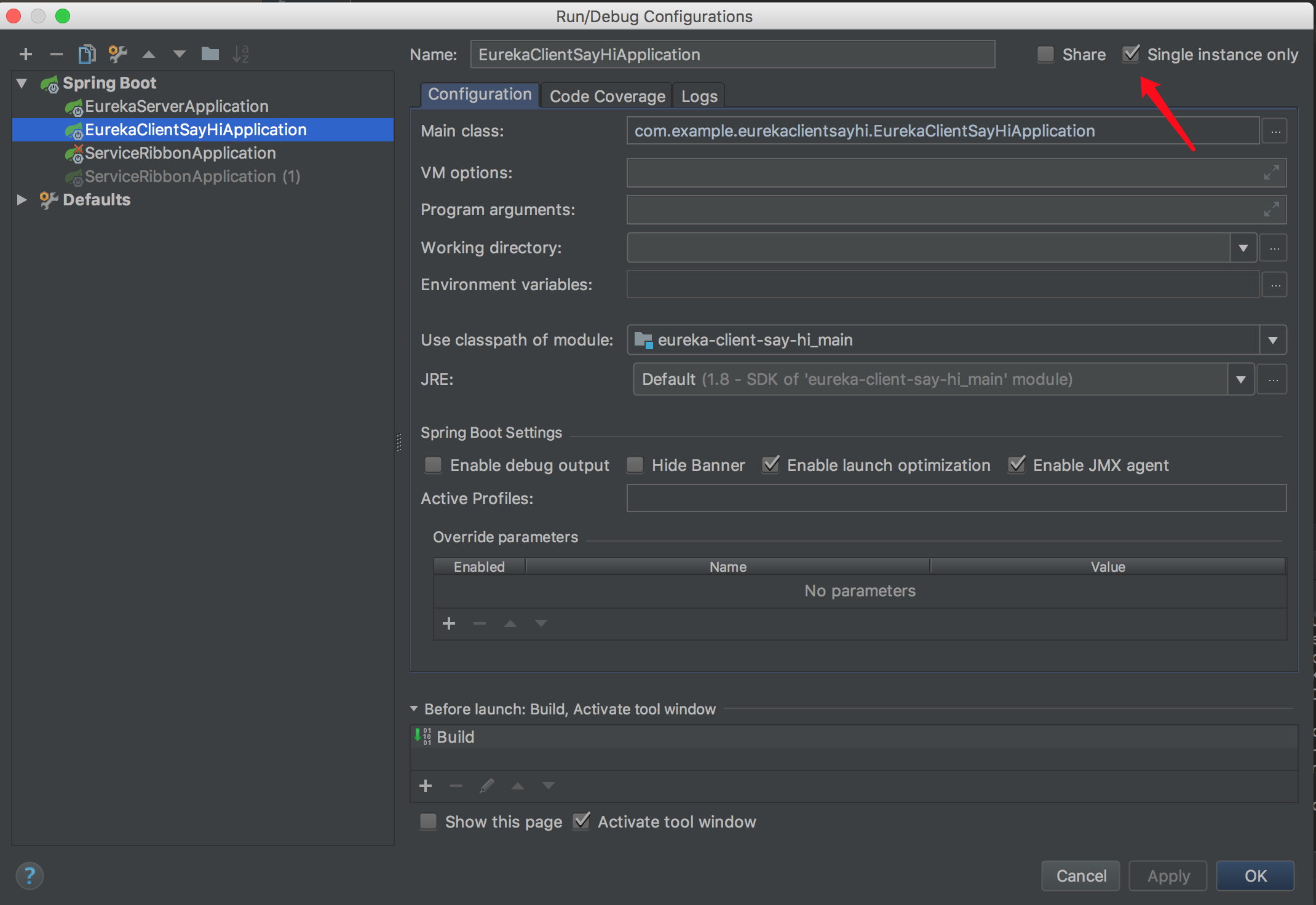Viewport: 1316px width, 905px height.
Task: Enable the Hide Banner checkbox
Action: (635, 465)
